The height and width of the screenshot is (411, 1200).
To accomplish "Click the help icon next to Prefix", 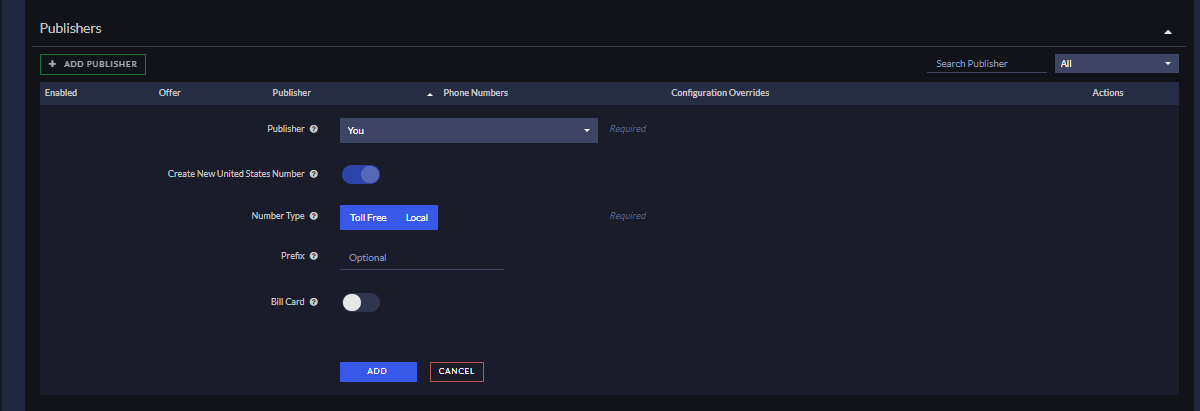I will click(314, 256).
